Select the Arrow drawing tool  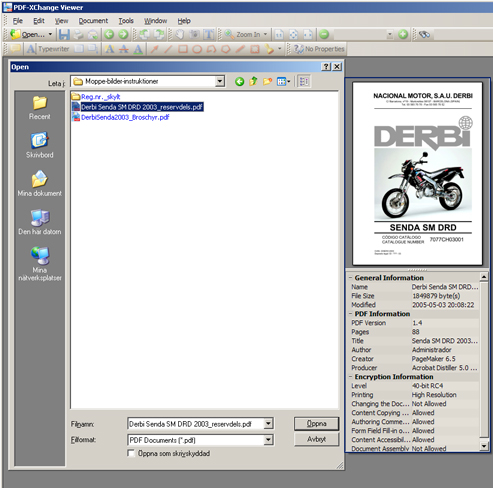[x=154, y=49]
